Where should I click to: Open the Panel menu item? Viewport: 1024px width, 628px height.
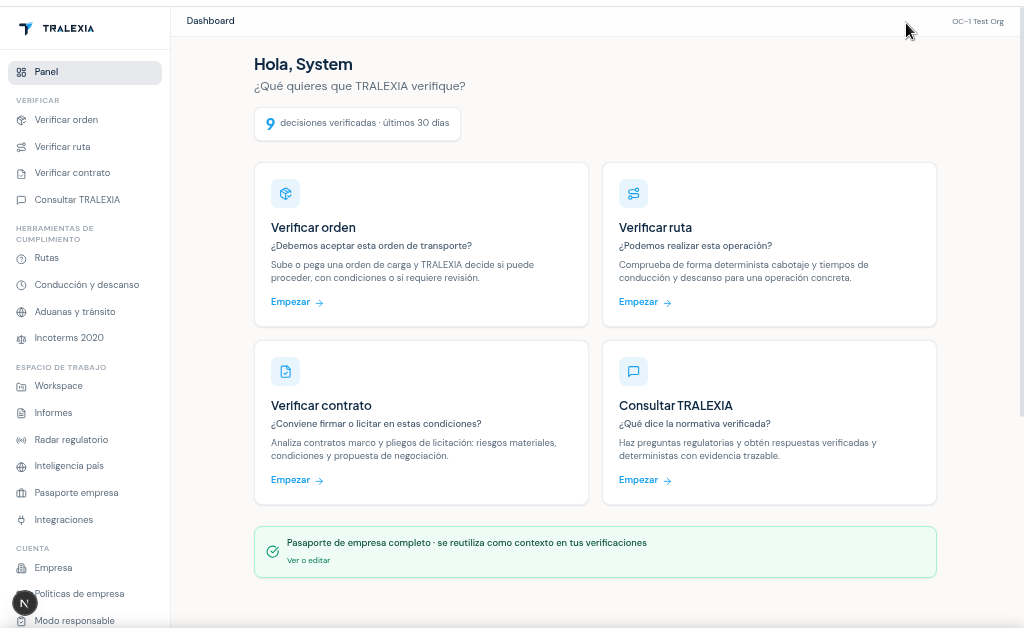pyautogui.click(x=85, y=72)
